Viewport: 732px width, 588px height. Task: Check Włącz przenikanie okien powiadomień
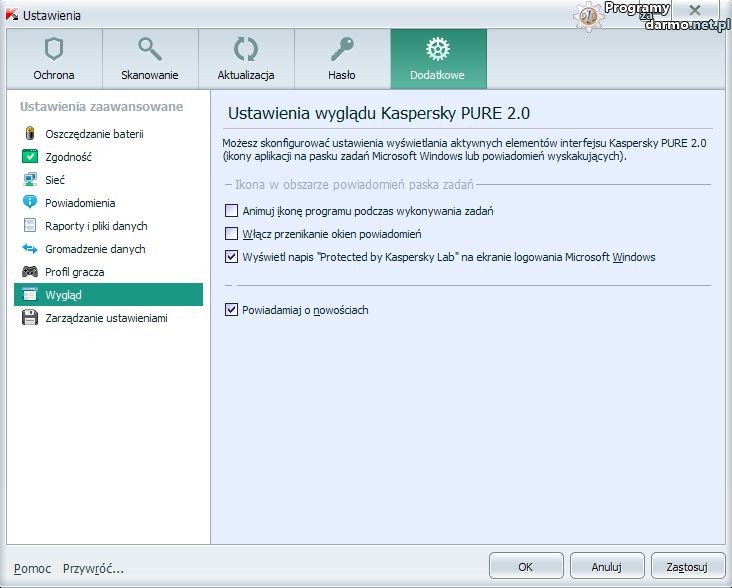pyautogui.click(x=232, y=234)
